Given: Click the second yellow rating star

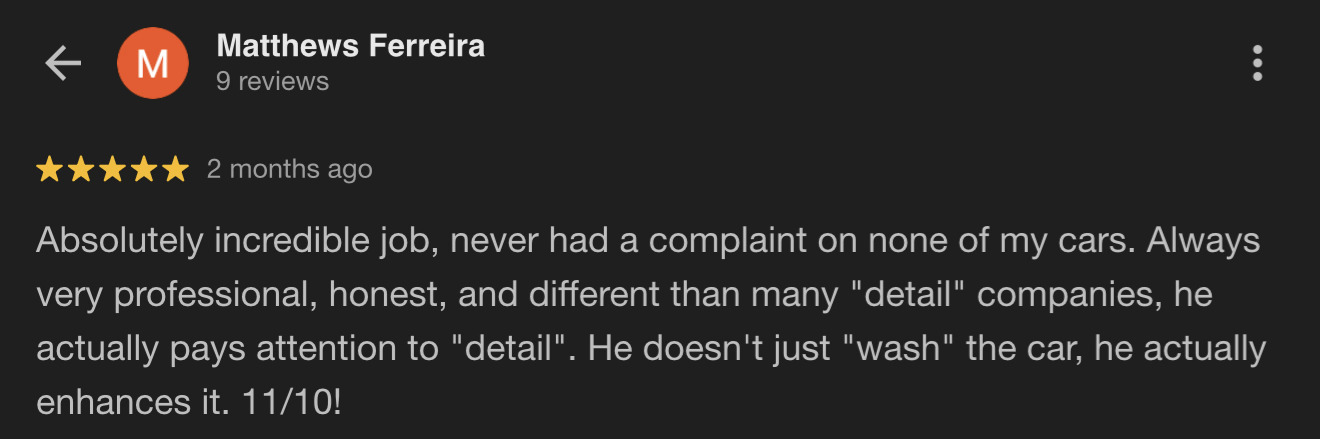Looking at the screenshot, I should [80, 170].
